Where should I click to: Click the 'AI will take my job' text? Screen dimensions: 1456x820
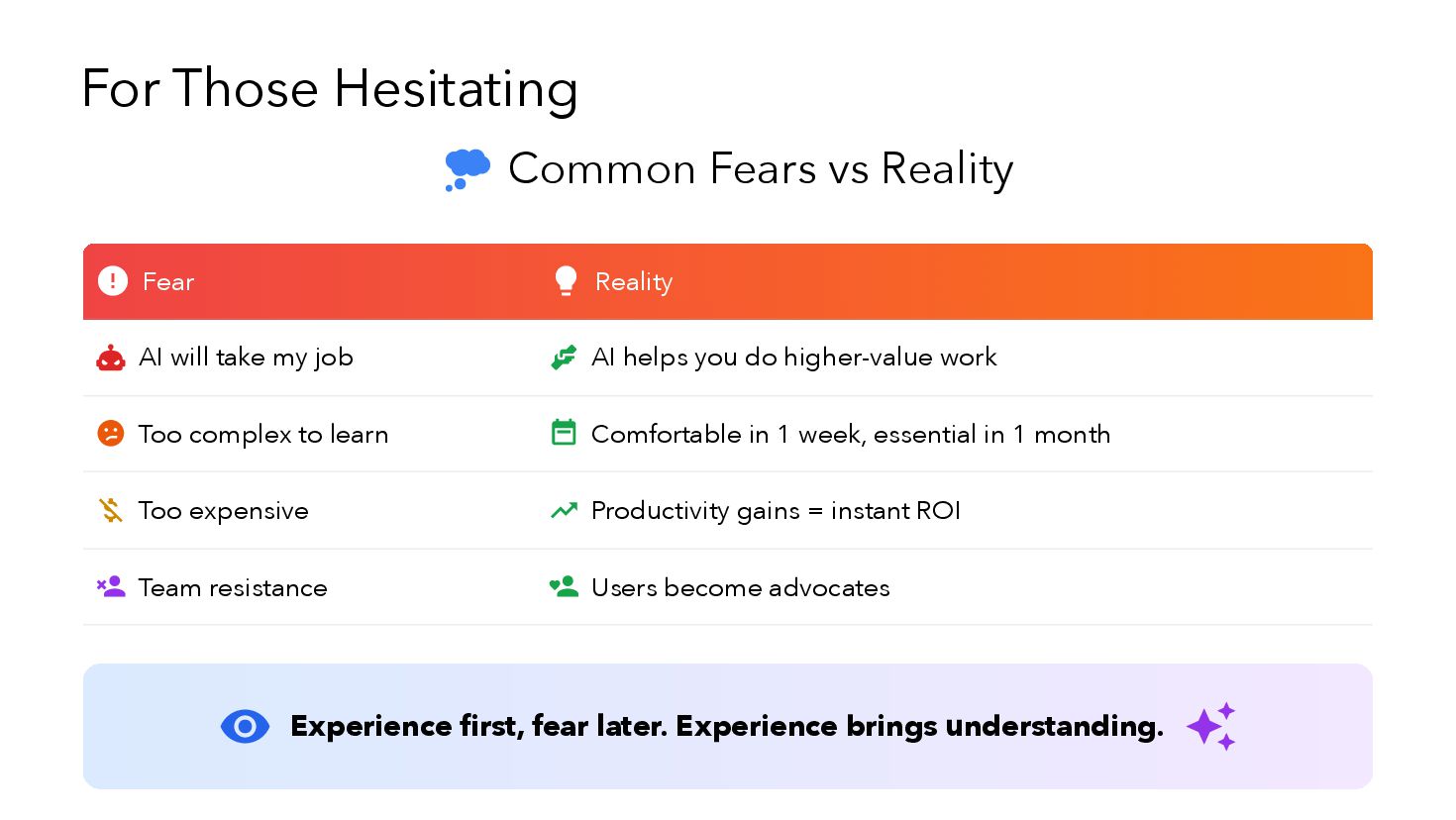click(x=246, y=358)
